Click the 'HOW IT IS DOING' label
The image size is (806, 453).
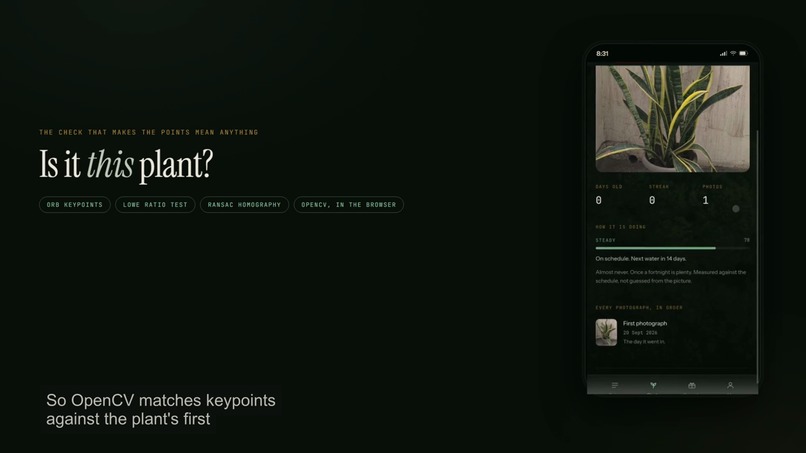click(x=620, y=227)
